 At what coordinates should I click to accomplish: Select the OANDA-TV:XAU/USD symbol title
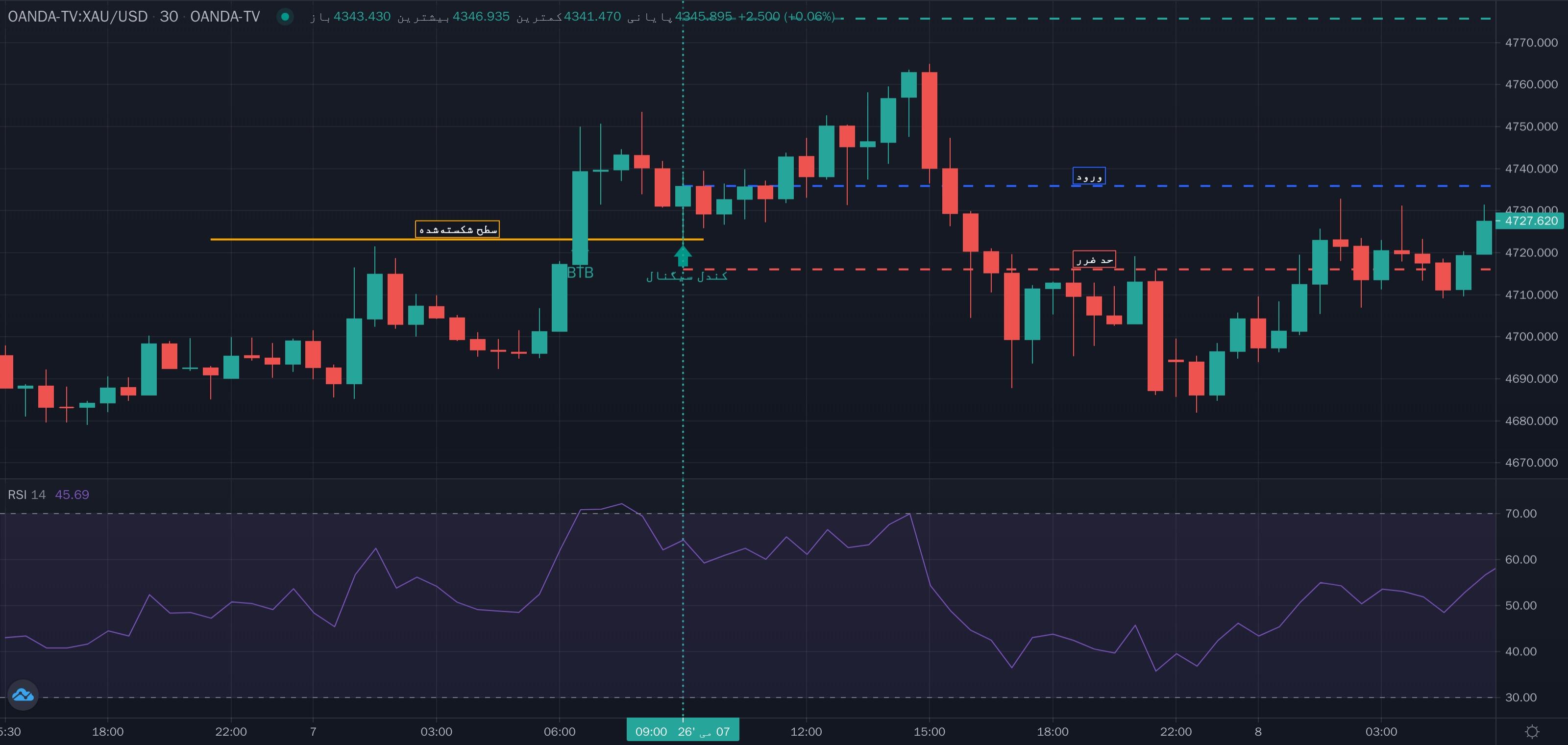pos(77,17)
